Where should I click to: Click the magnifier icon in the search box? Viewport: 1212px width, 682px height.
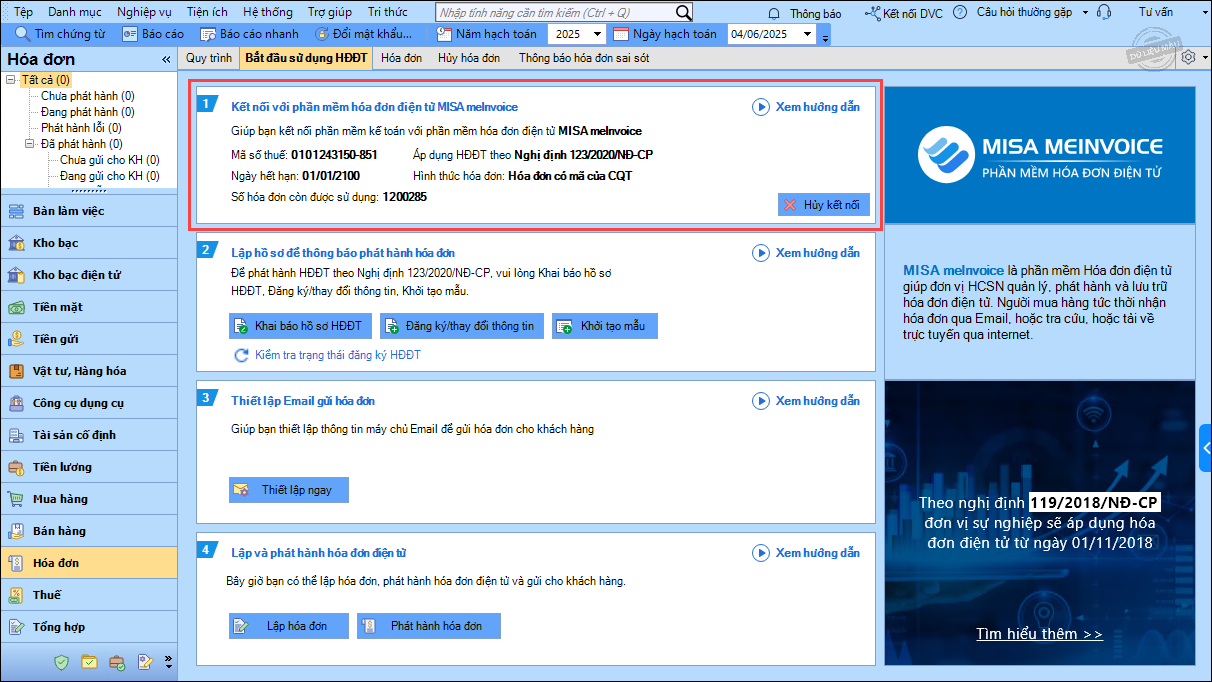click(x=684, y=13)
